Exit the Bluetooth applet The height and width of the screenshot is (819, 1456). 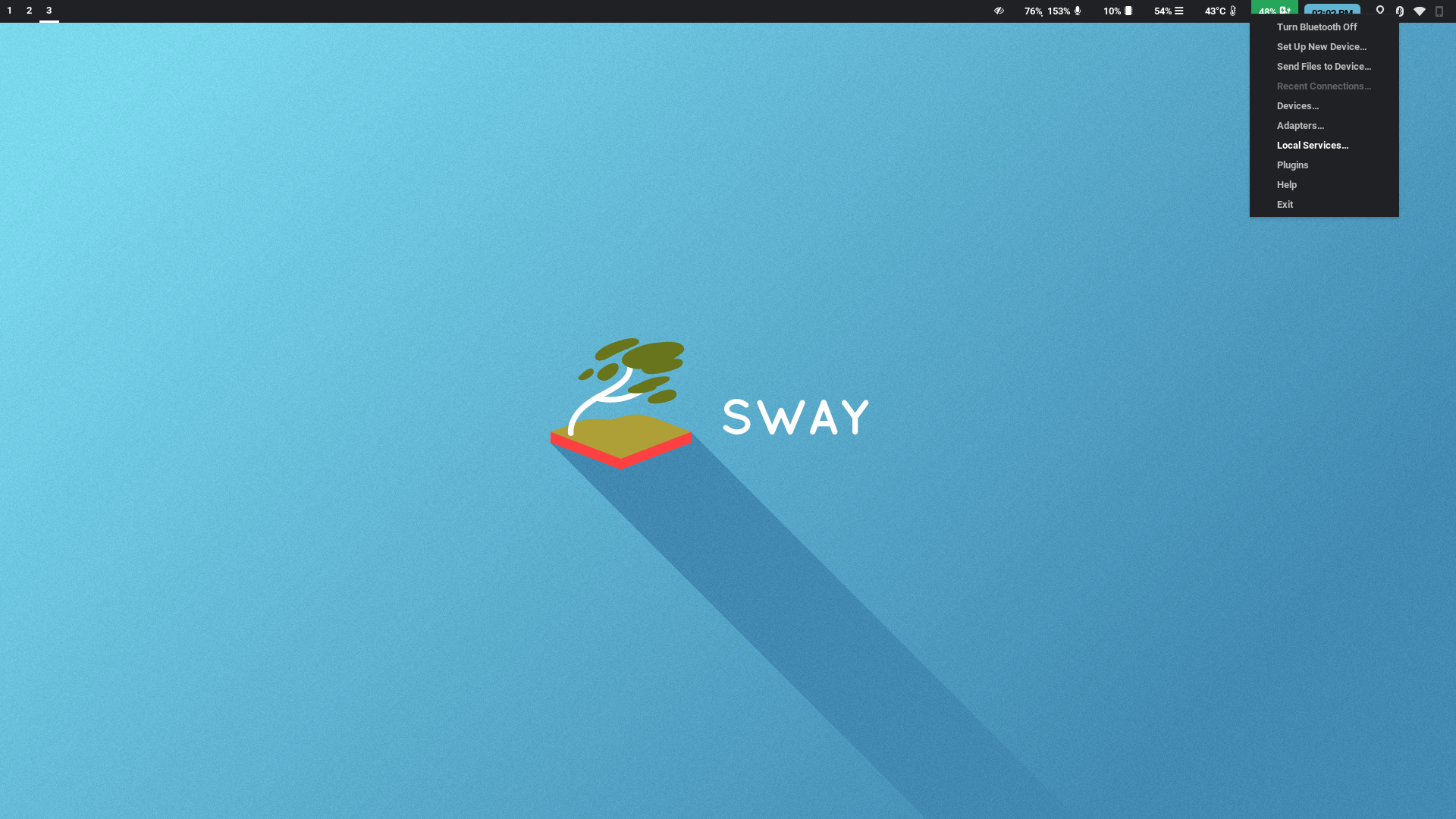[1285, 204]
